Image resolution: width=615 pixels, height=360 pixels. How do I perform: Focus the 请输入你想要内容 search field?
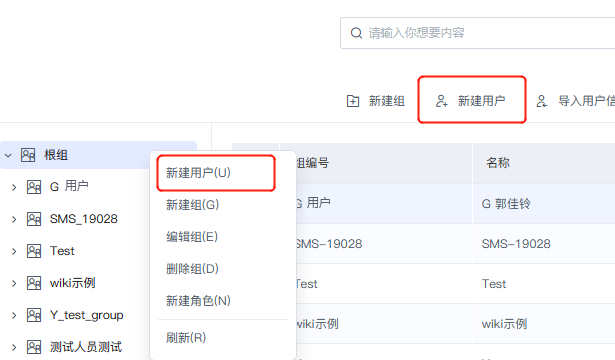[x=477, y=33]
